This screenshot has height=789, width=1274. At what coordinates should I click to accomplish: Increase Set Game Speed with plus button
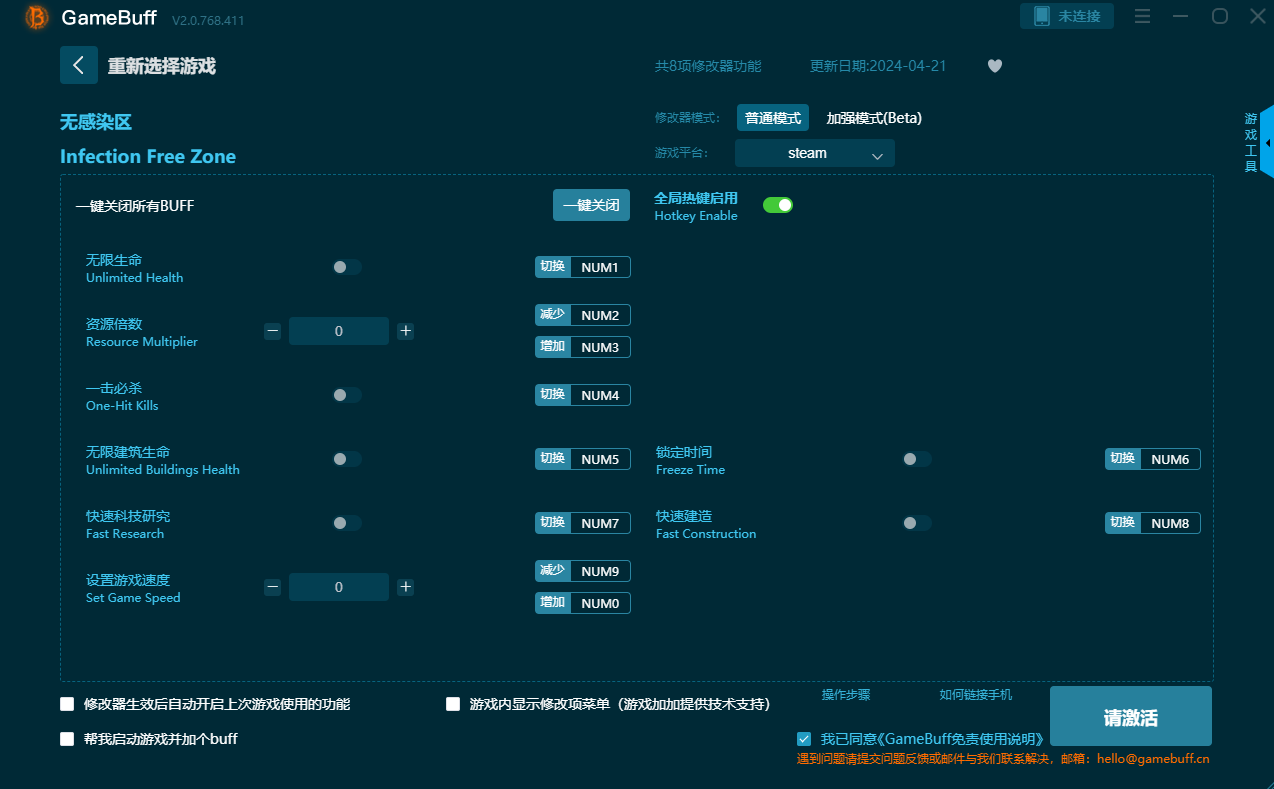(405, 587)
